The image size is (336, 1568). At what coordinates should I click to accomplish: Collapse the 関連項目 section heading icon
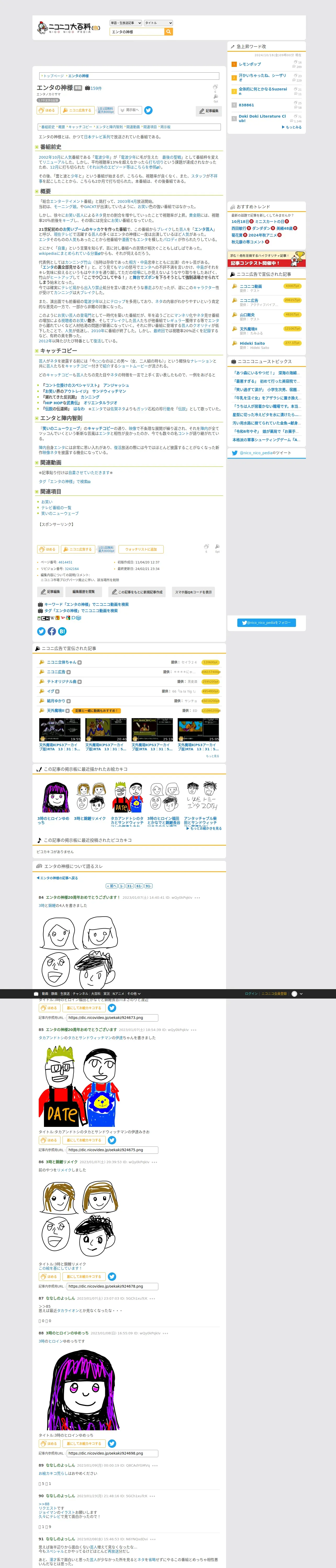pos(37,492)
